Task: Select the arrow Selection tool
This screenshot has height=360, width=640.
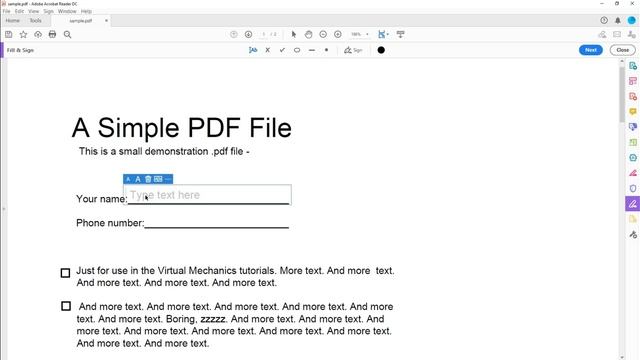Action: [x=293, y=34]
